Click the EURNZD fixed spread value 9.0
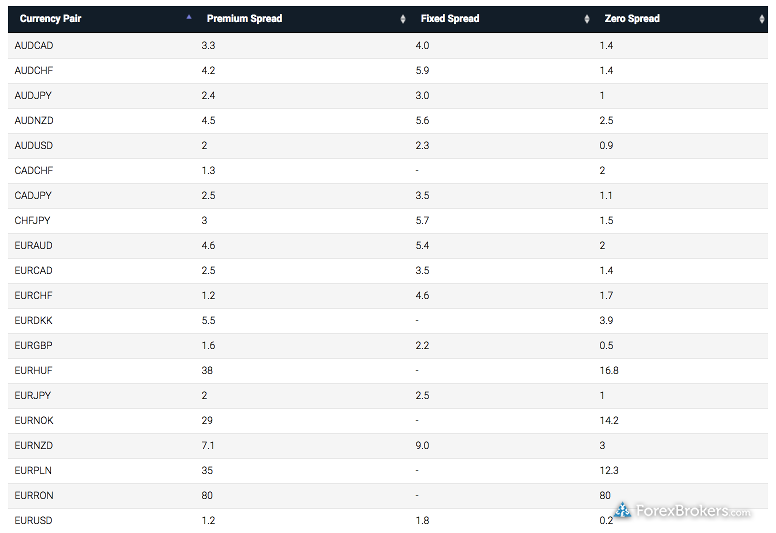Screen dimensions: 776x533 [x=422, y=445]
